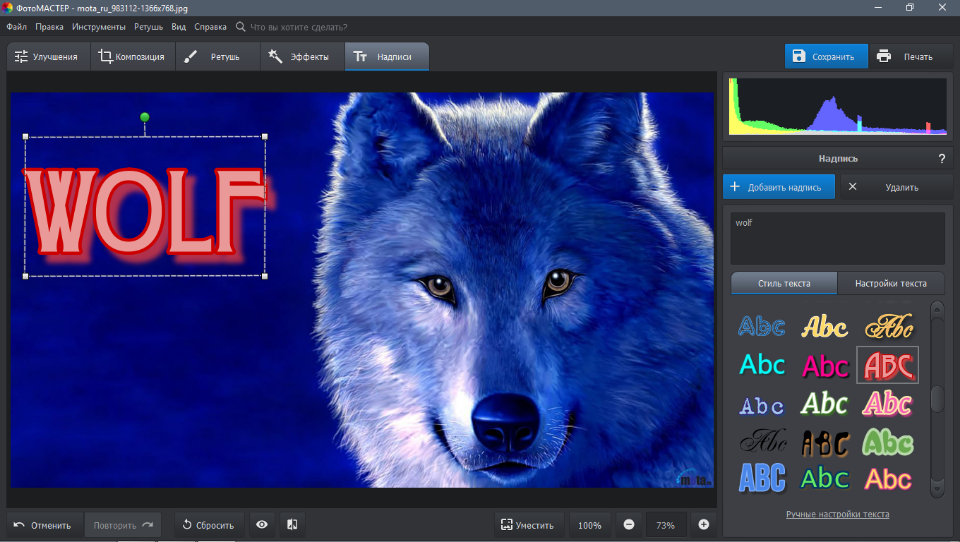Screen dimensions: 960x542
Task: Add new caption with Добавить надпись
Action: (x=778, y=187)
